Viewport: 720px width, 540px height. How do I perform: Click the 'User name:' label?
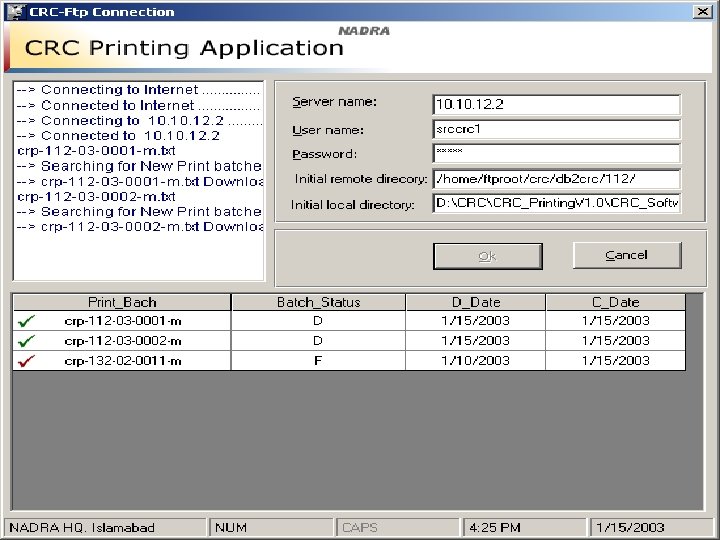point(328,130)
